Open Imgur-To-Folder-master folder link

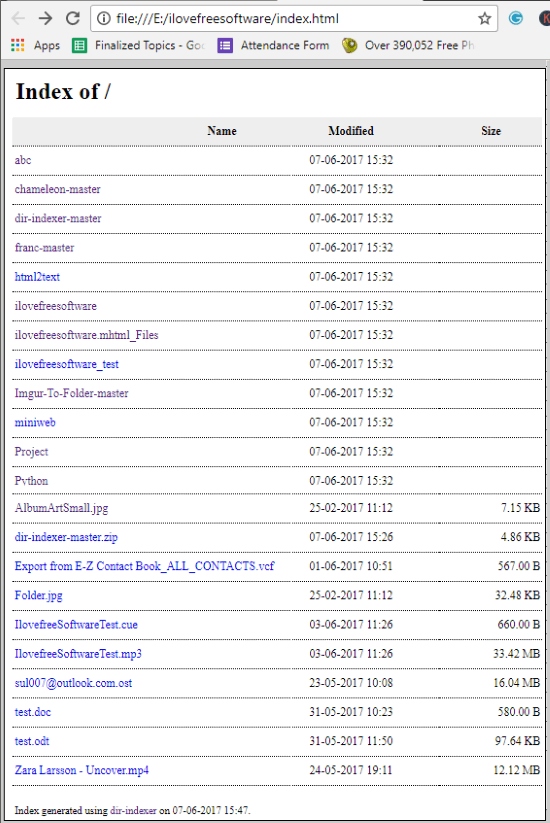(71, 393)
